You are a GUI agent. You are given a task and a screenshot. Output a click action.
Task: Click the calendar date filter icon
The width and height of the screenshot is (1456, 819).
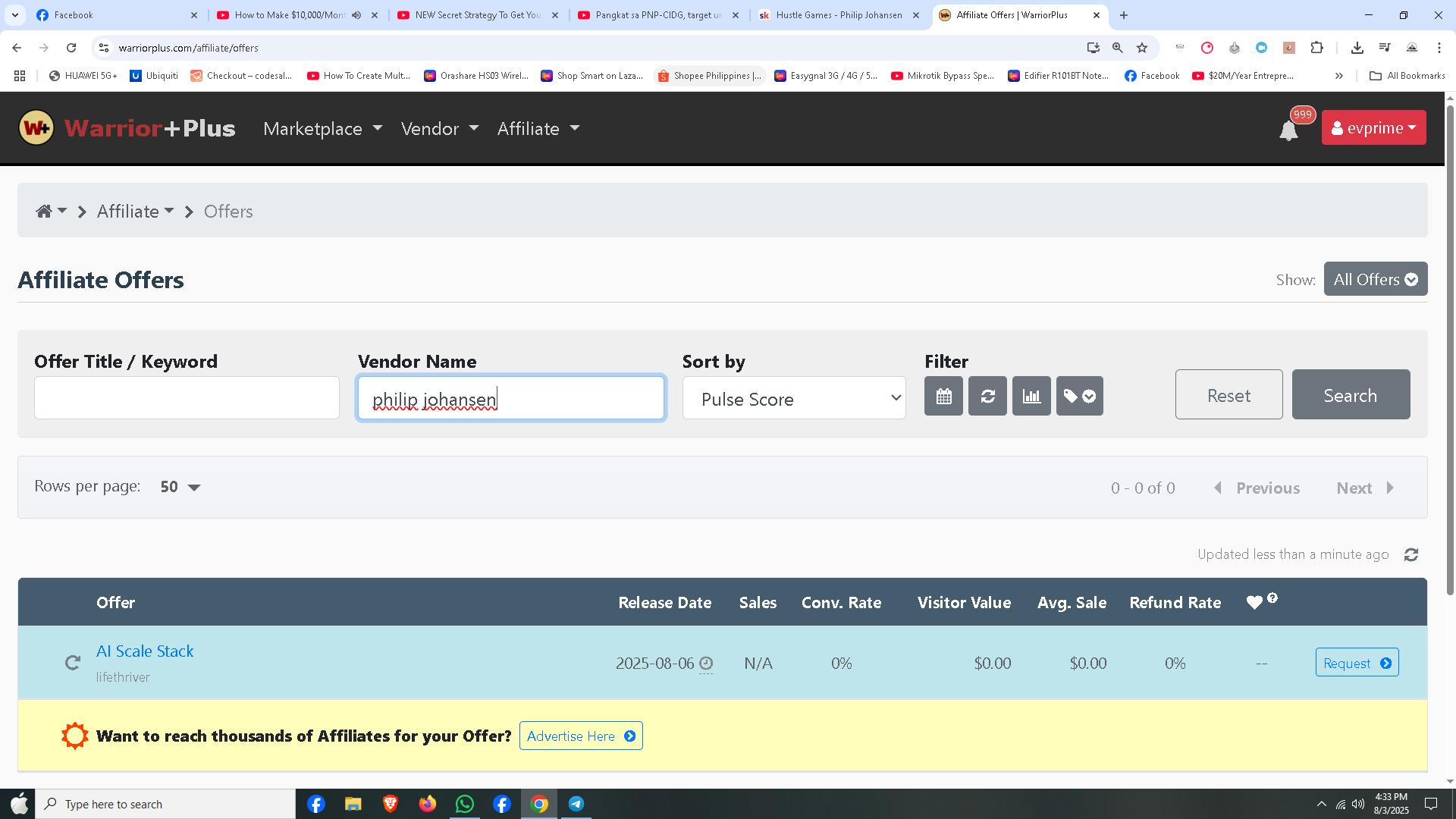pos(943,396)
